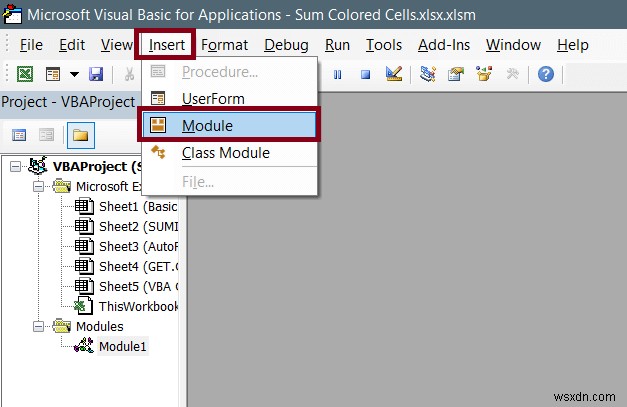The image size is (627, 407).
Task: Click the Sheet1 worksheet icon
Action: click(84, 206)
